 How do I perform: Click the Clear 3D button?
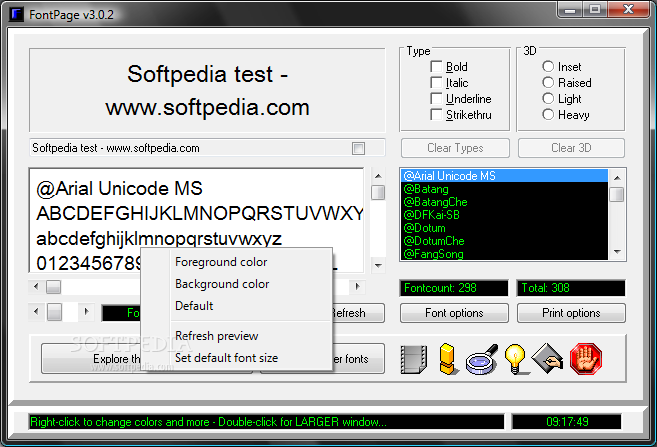pos(571,148)
